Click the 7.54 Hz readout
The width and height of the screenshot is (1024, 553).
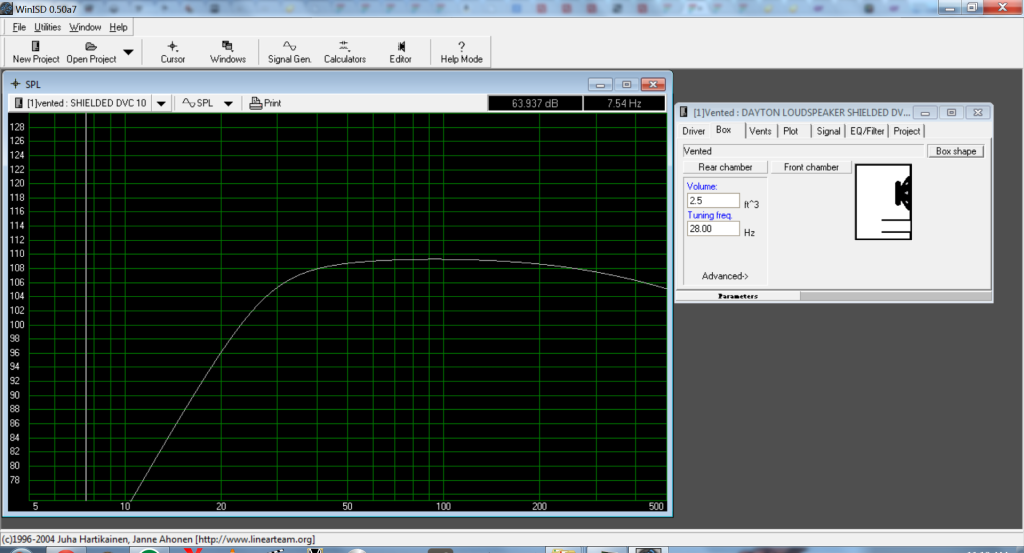tap(624, 103)
